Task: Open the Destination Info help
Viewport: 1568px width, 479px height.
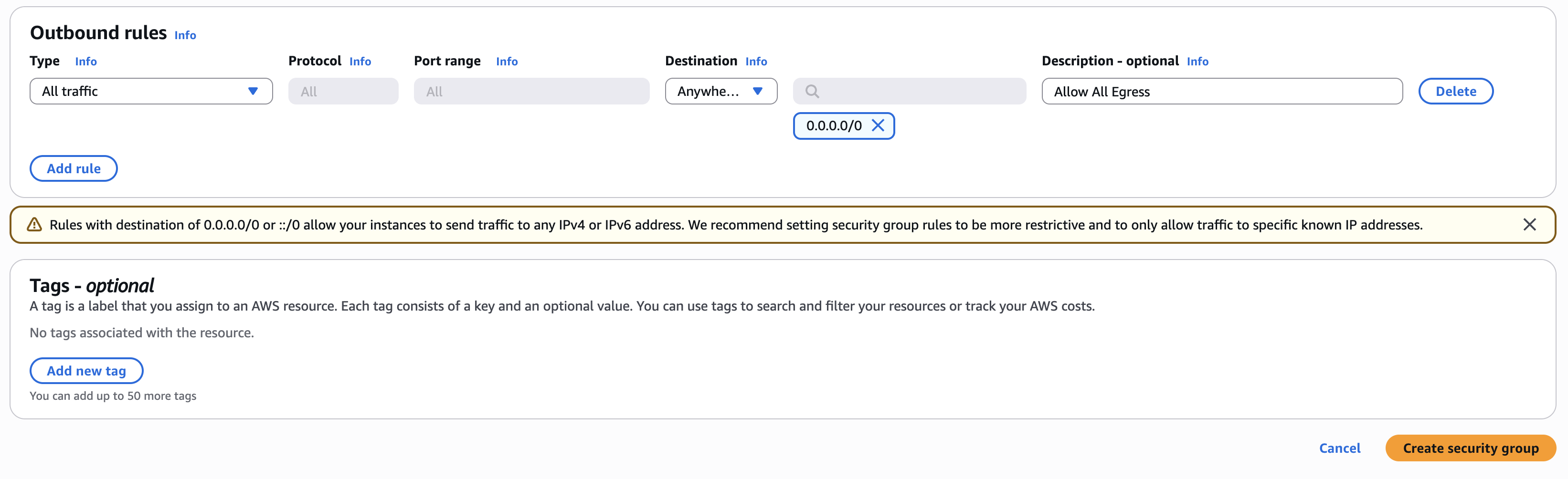Action: tap(756, 61)
